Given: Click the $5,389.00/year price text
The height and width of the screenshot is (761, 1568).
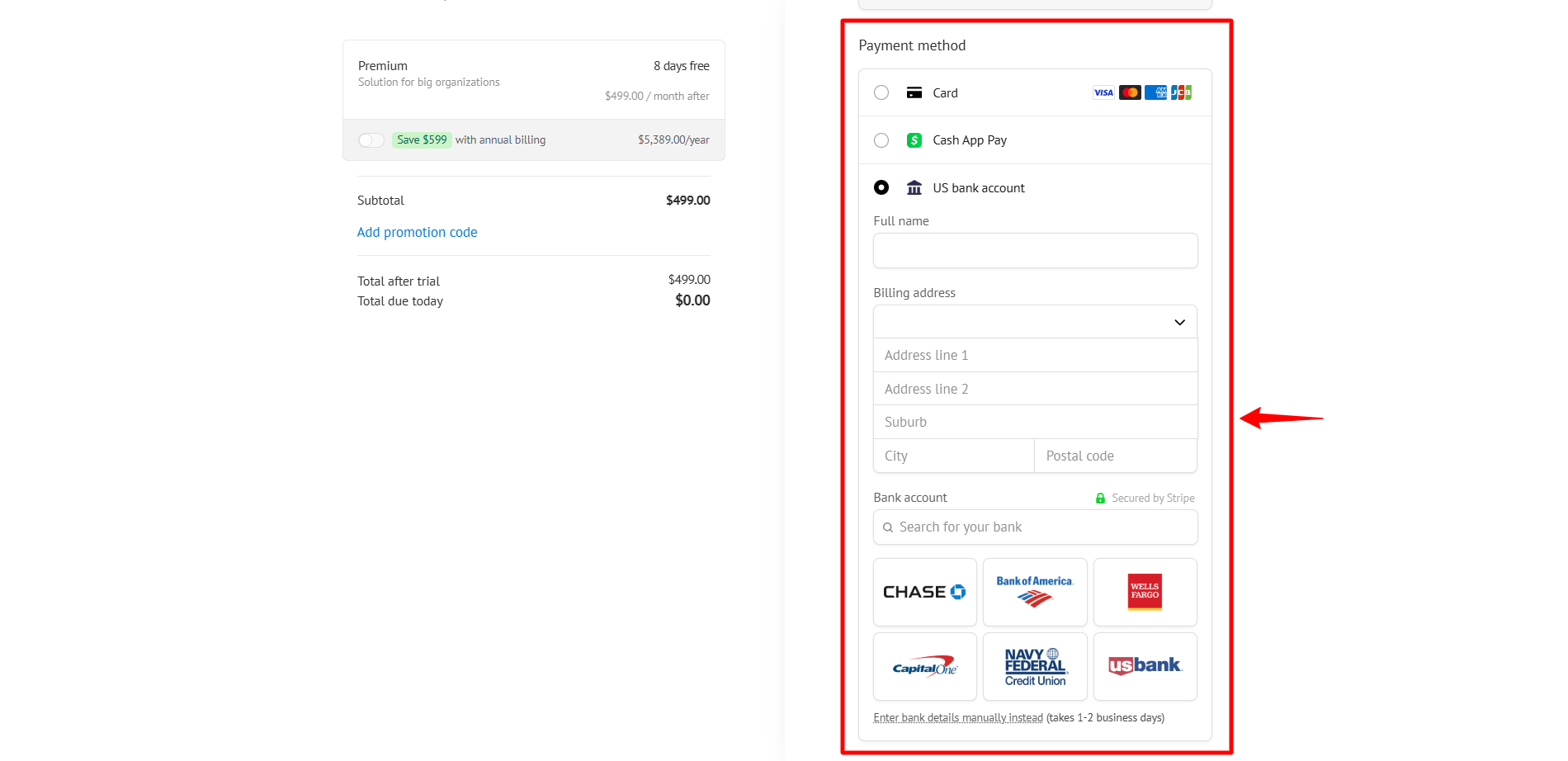Looking at the screenshot, I should coord(673,140).
